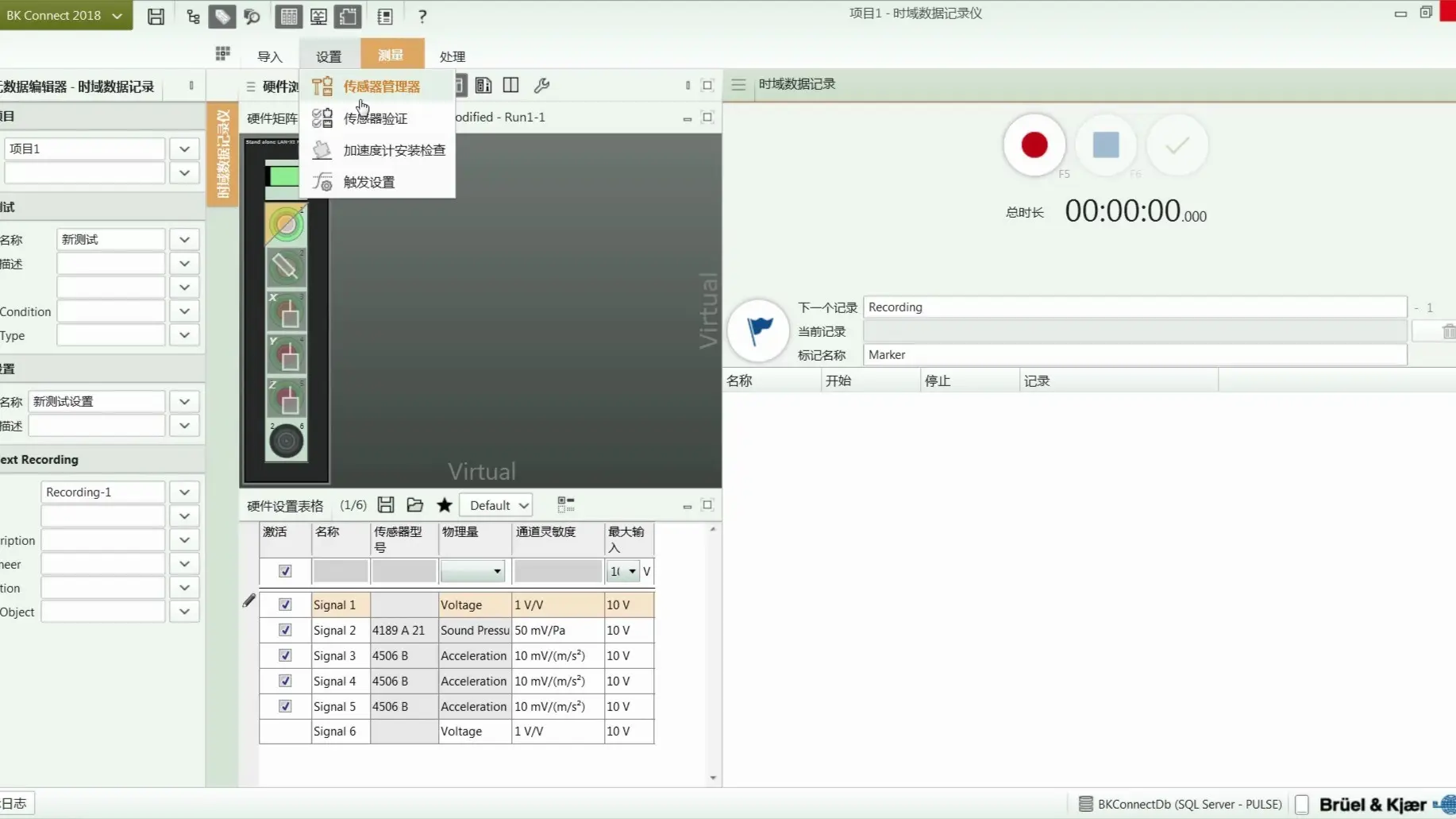Maximize the hardware setup table panel
Image resolution: width=1456 pixels, height=819 pixels.
(707, 504)
